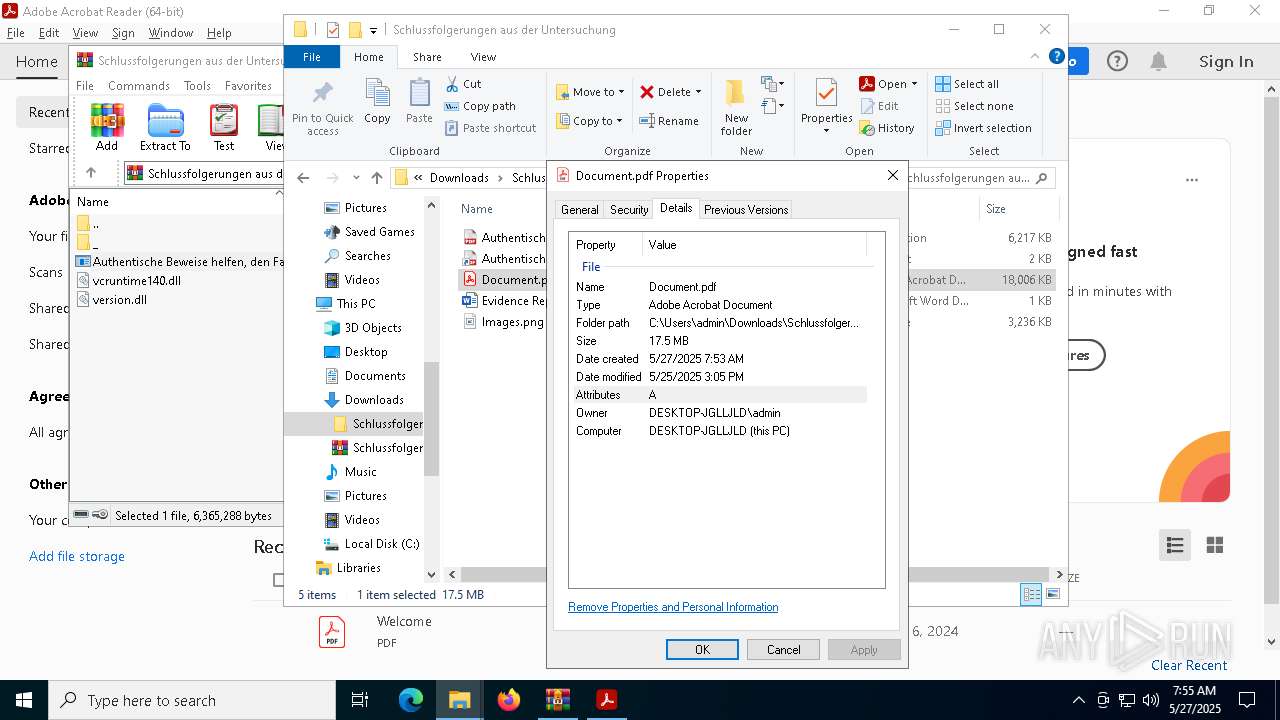Open Acrobat Window menu
Image resolution: width=1280 pixels, height=720 pixels.
(171, 33)
